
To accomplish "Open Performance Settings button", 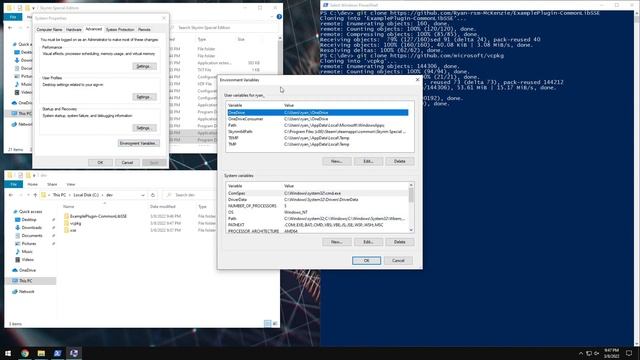I will 144,66.
